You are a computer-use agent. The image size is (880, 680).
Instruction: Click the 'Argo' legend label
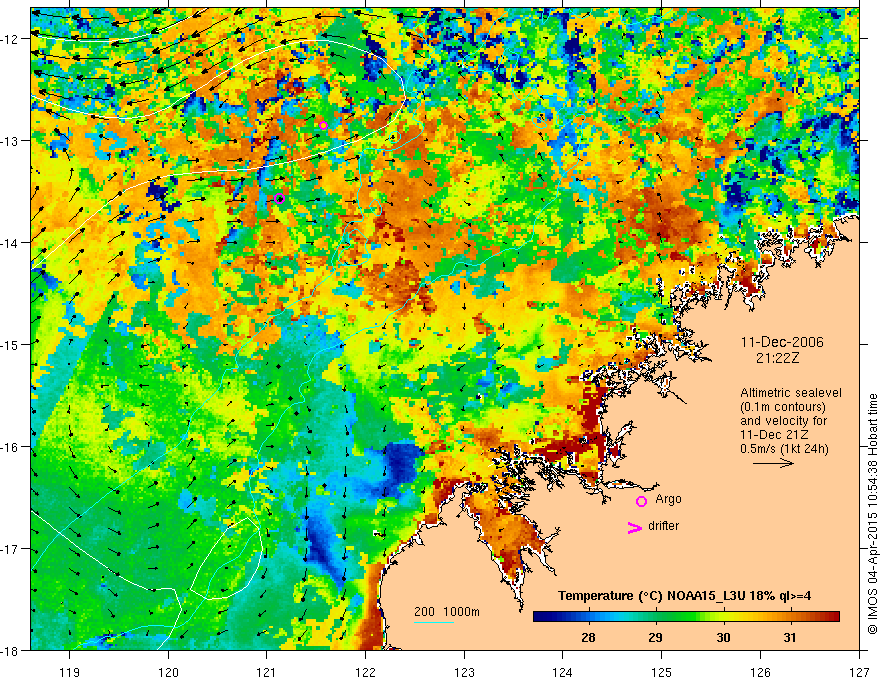click(668, 499)
